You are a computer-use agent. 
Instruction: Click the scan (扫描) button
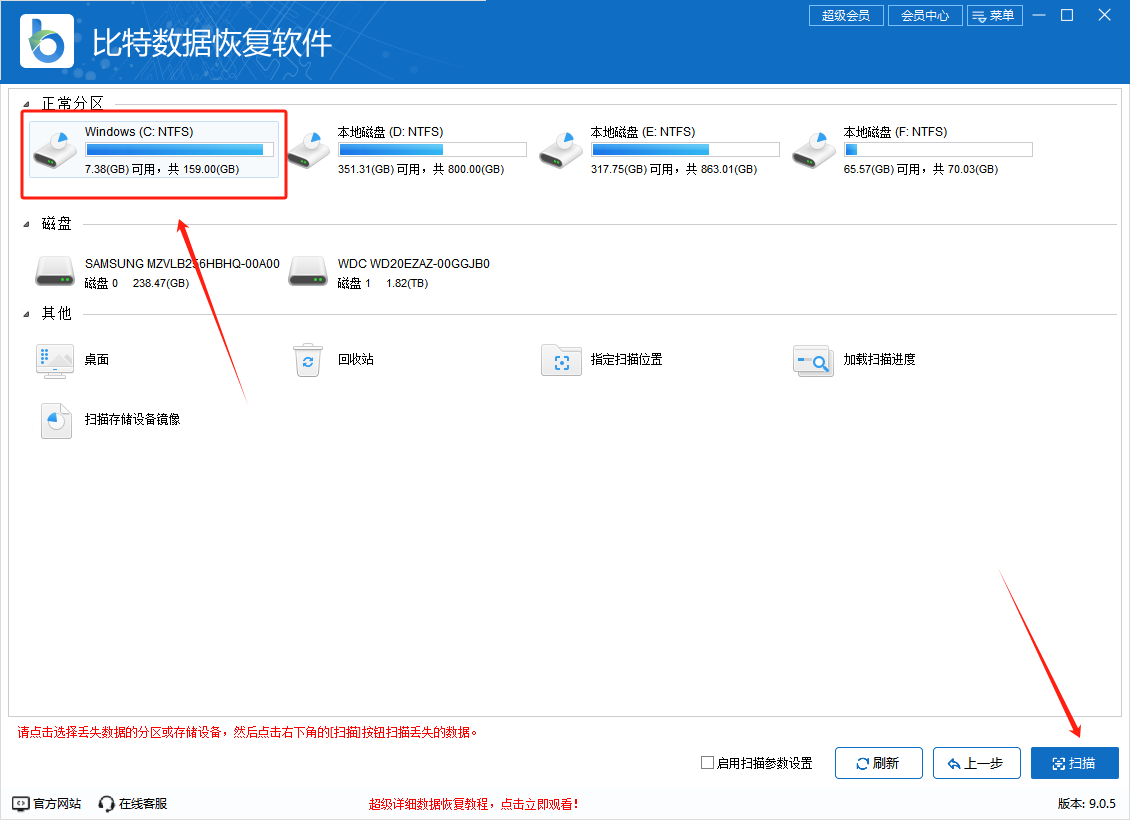[x=1074, y=763]
